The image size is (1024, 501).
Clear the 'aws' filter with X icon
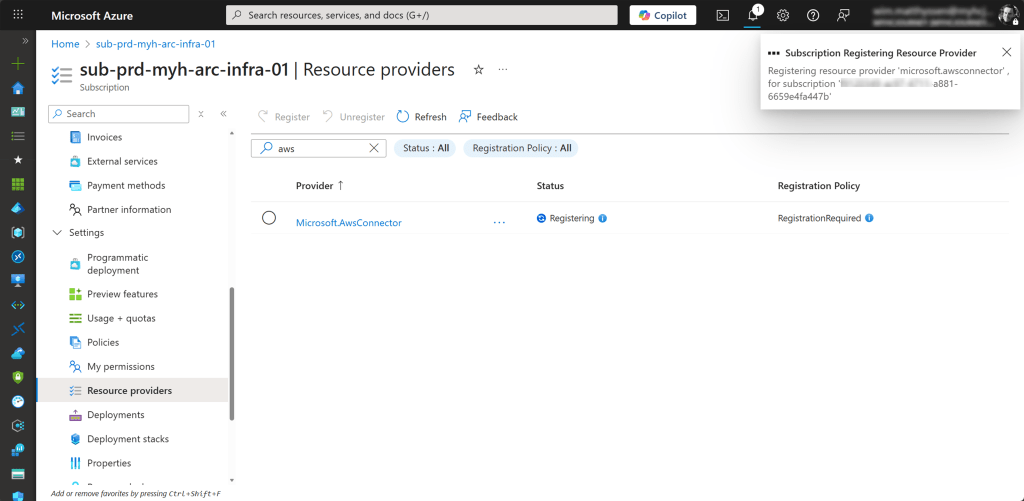point(374,148)
